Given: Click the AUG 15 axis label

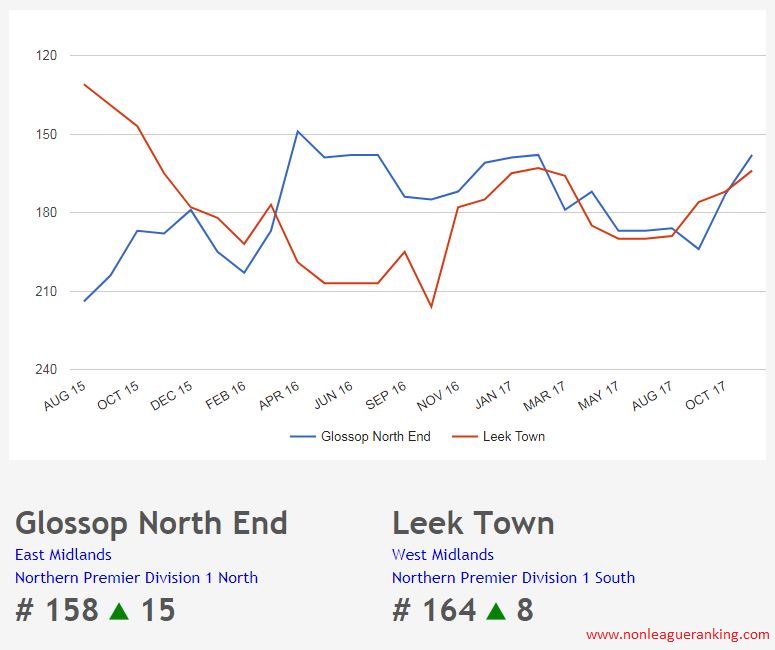Looking at the screenshot, I should (x=65, y=396).
